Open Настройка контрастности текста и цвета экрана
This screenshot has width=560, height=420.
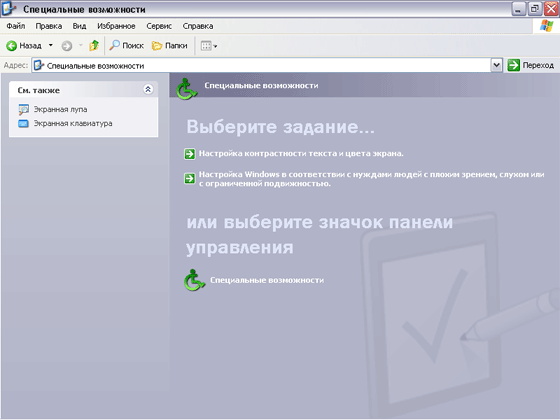(x=301, y=154)
